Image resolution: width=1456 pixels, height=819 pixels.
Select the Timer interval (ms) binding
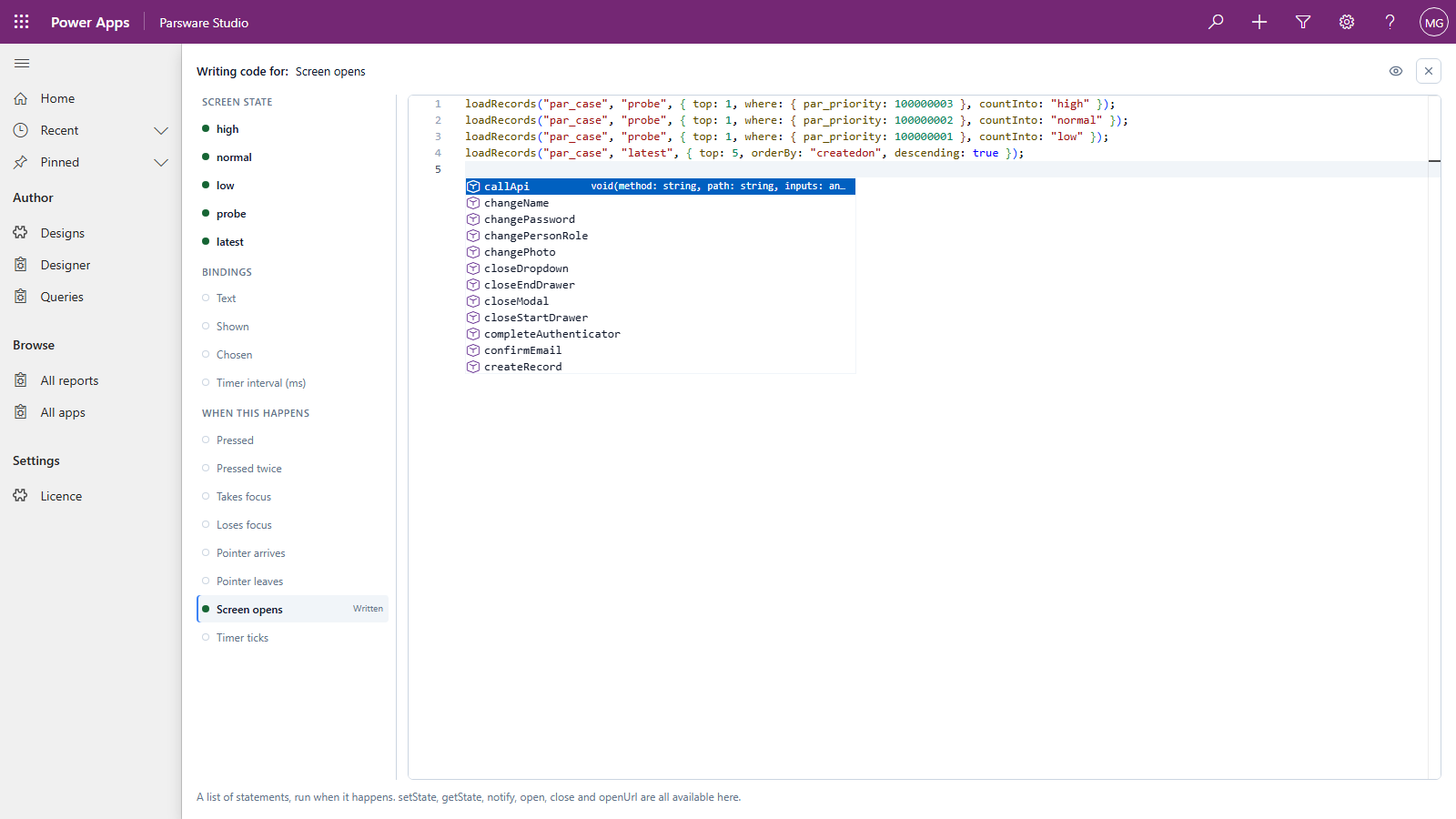tap(292, 383)
